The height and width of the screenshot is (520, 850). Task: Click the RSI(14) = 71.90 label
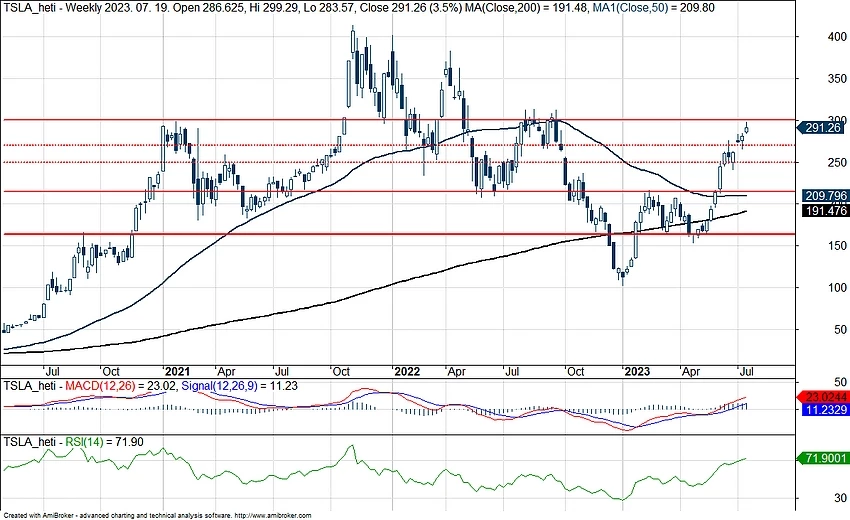click(104, 442)
